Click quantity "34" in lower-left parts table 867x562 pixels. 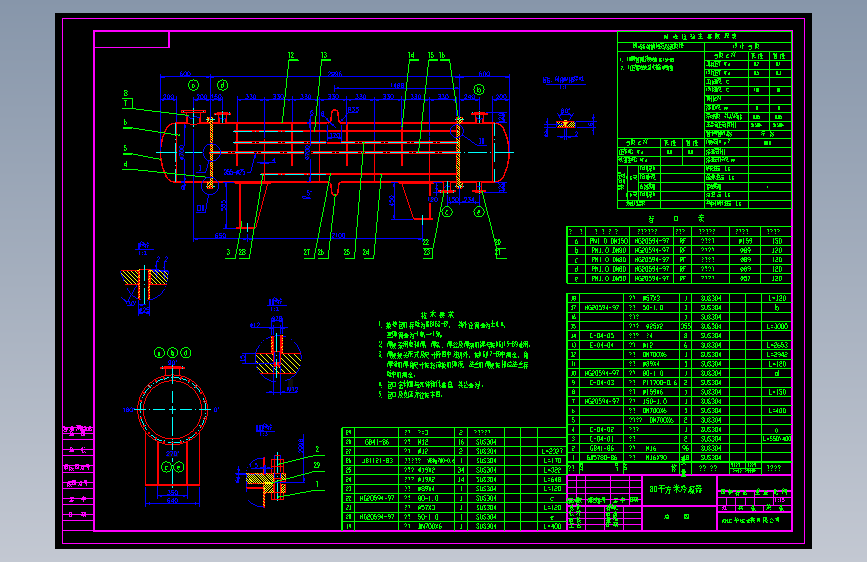coord(461,470)
